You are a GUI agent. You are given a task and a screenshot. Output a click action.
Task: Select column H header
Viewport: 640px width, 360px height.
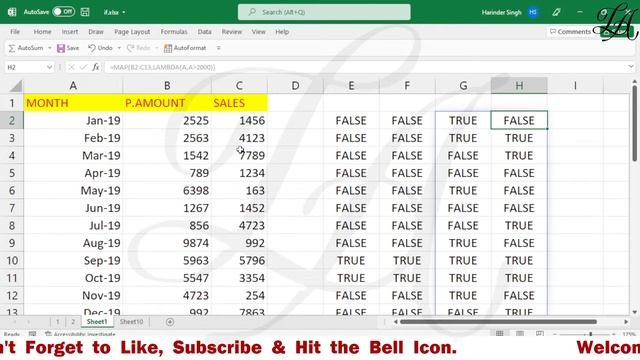click(x=519, y=86)
